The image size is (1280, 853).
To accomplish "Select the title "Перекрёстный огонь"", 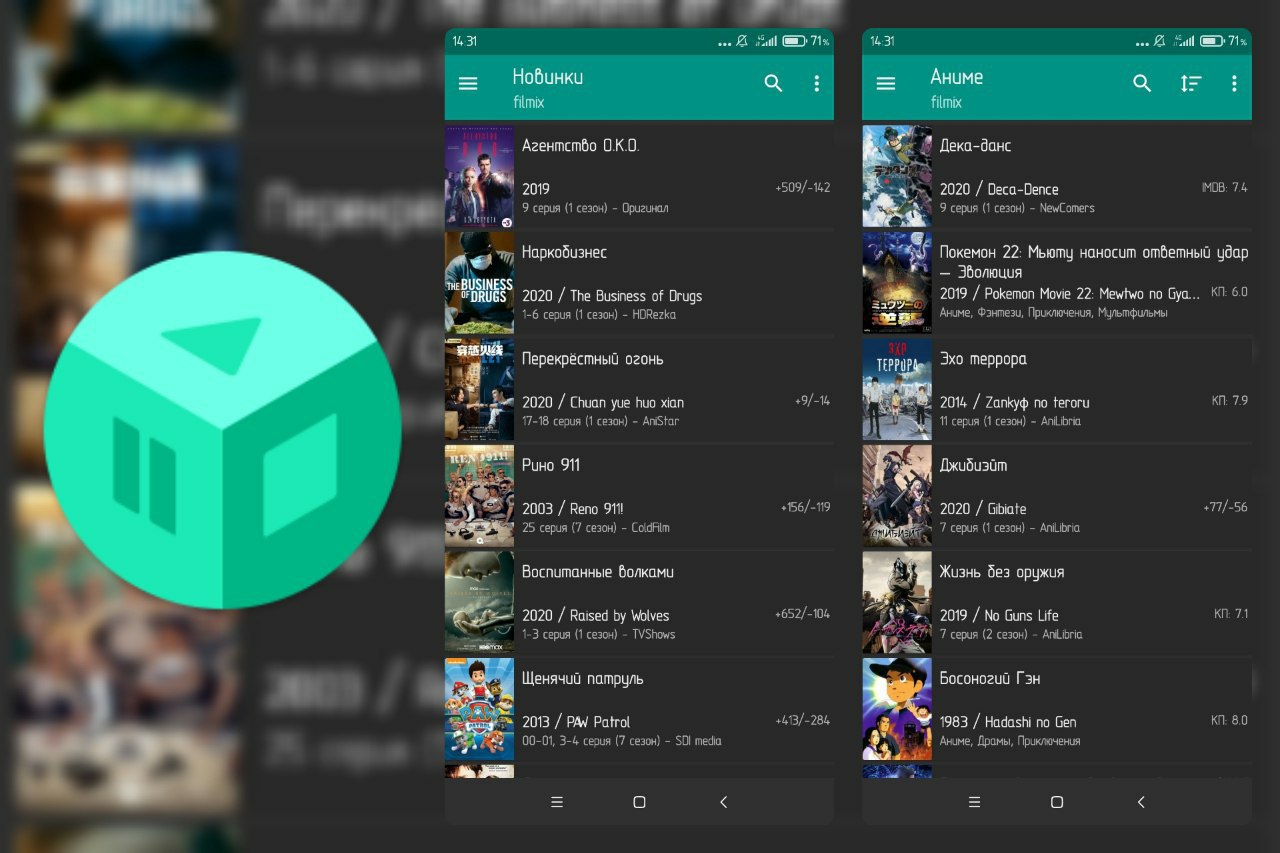I will click(x=592, y=359).
